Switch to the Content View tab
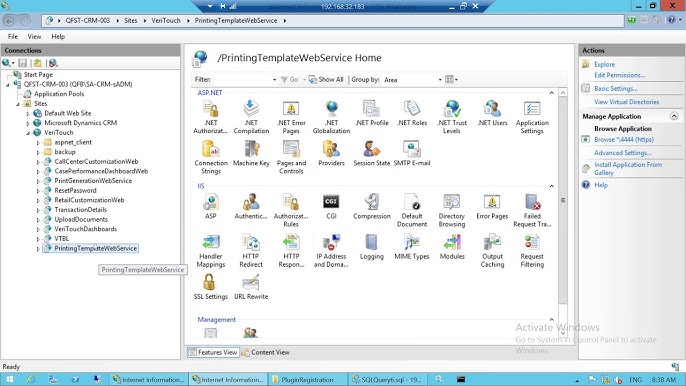Image resolution: width=686 pixels, height=386 pixels. point(266,352)
